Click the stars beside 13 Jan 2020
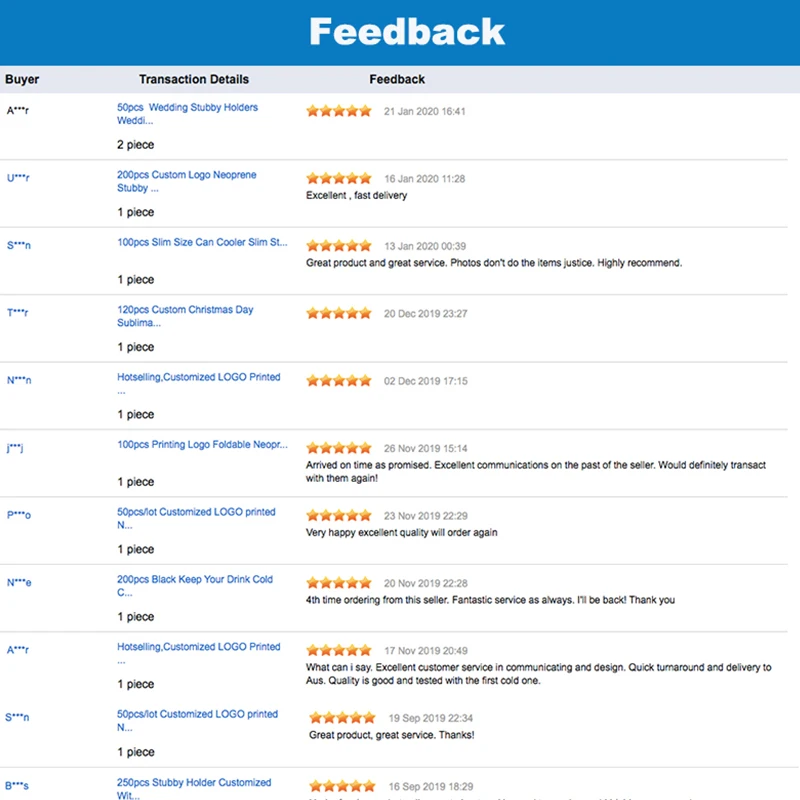 click(339, 246)
